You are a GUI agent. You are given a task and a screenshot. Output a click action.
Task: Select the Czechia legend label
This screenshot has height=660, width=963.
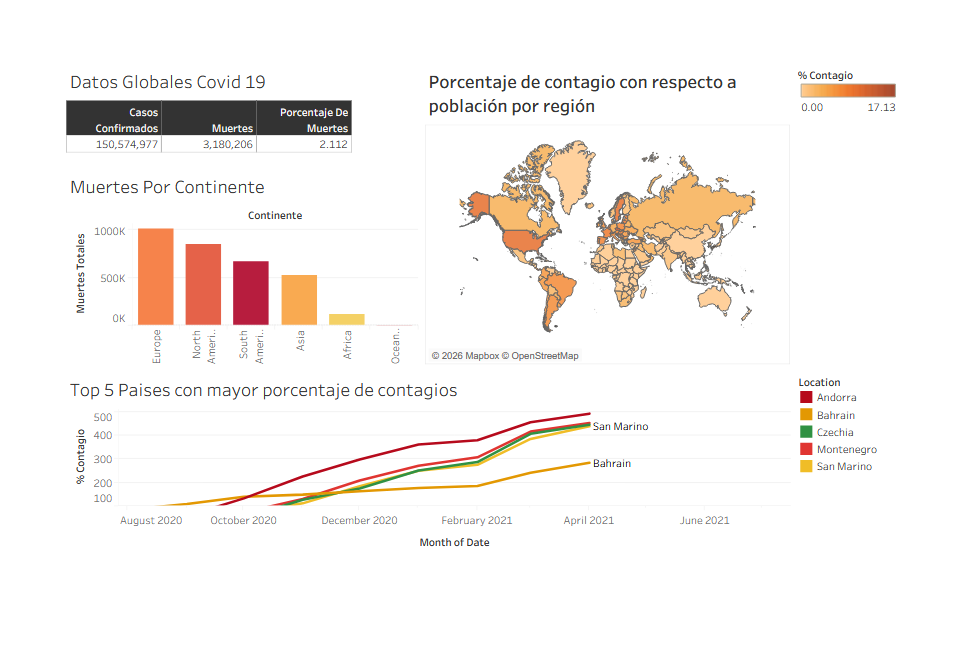tap(835, 432)
